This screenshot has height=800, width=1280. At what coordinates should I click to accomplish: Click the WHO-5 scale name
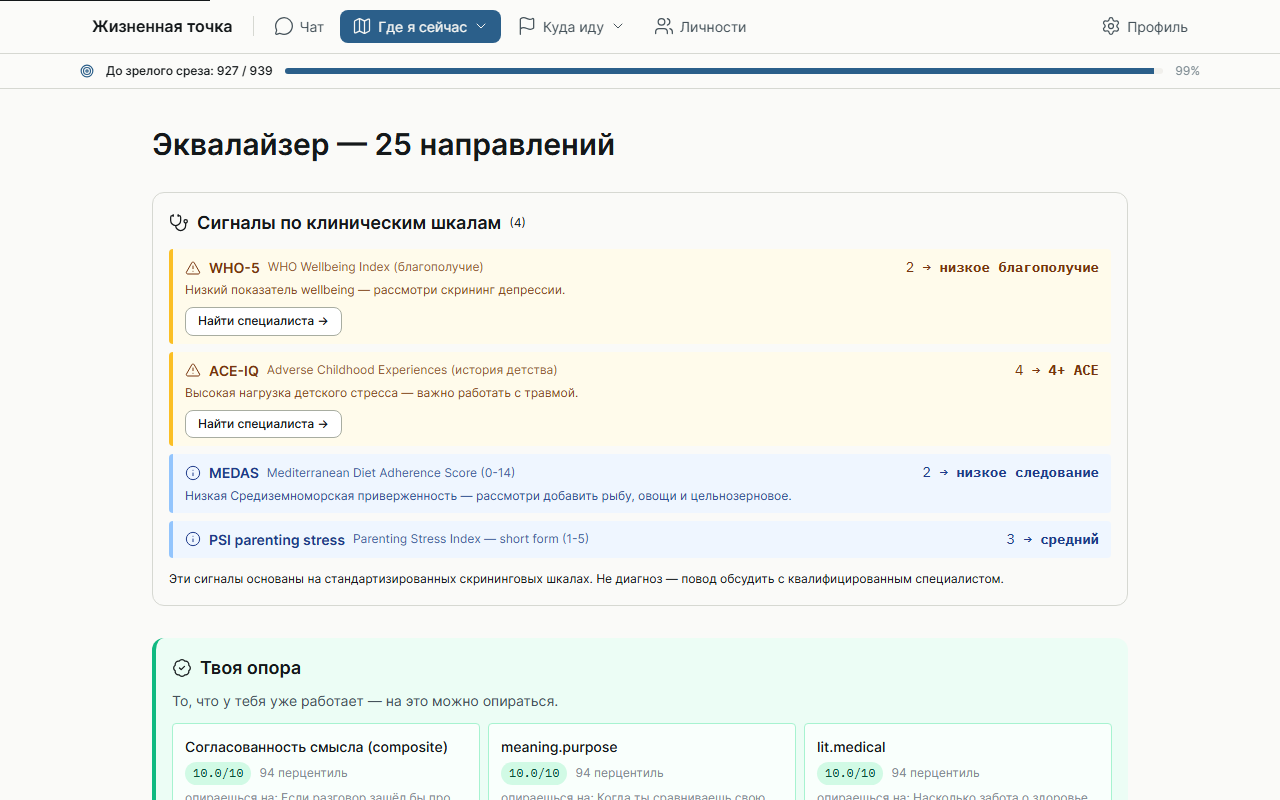(x=234, y=268)
